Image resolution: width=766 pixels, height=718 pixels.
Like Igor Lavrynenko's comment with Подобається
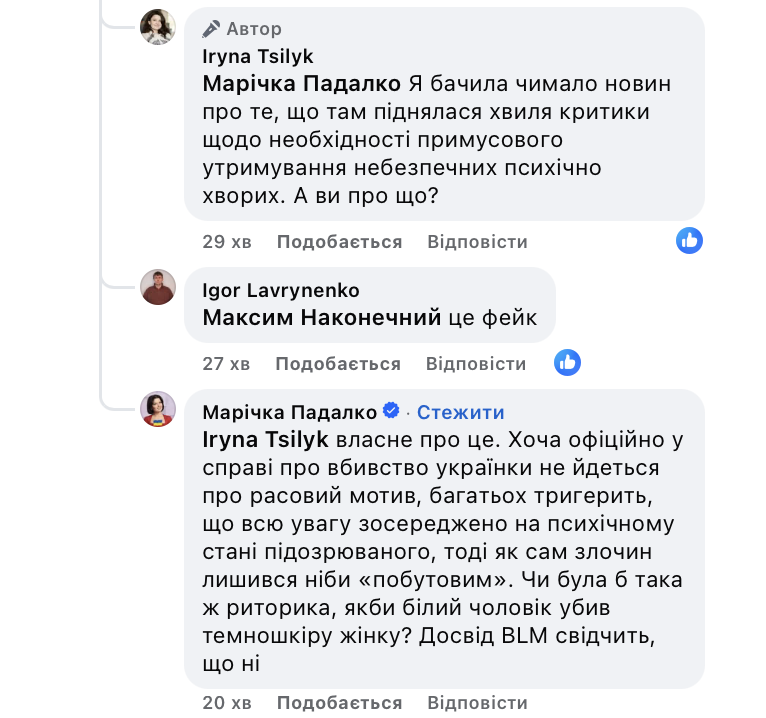click(x=338, y=364)
